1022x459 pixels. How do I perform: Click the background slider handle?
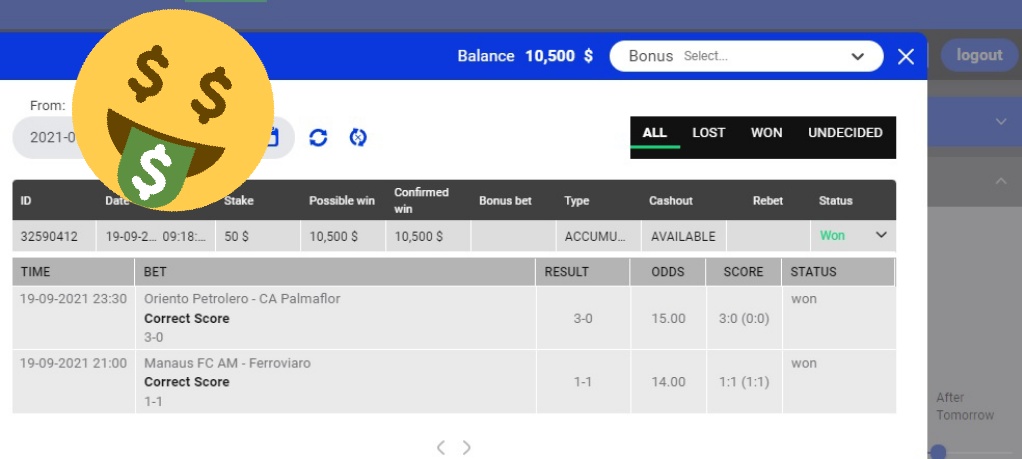(938, 451)
